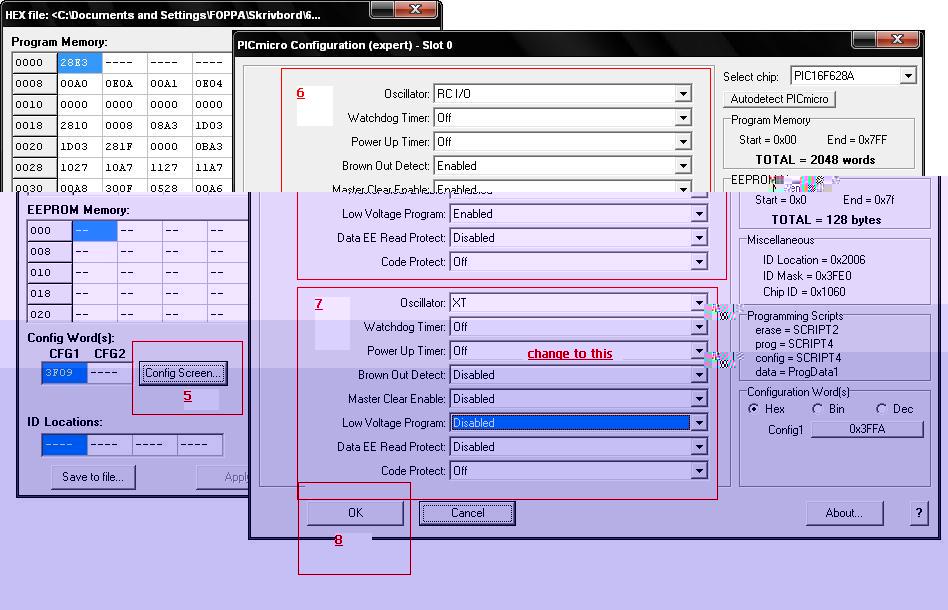Select Program Memory cell 1027
Image resolution: width=948 pixels, height=610 pixels.
click(x=80, y=167)
